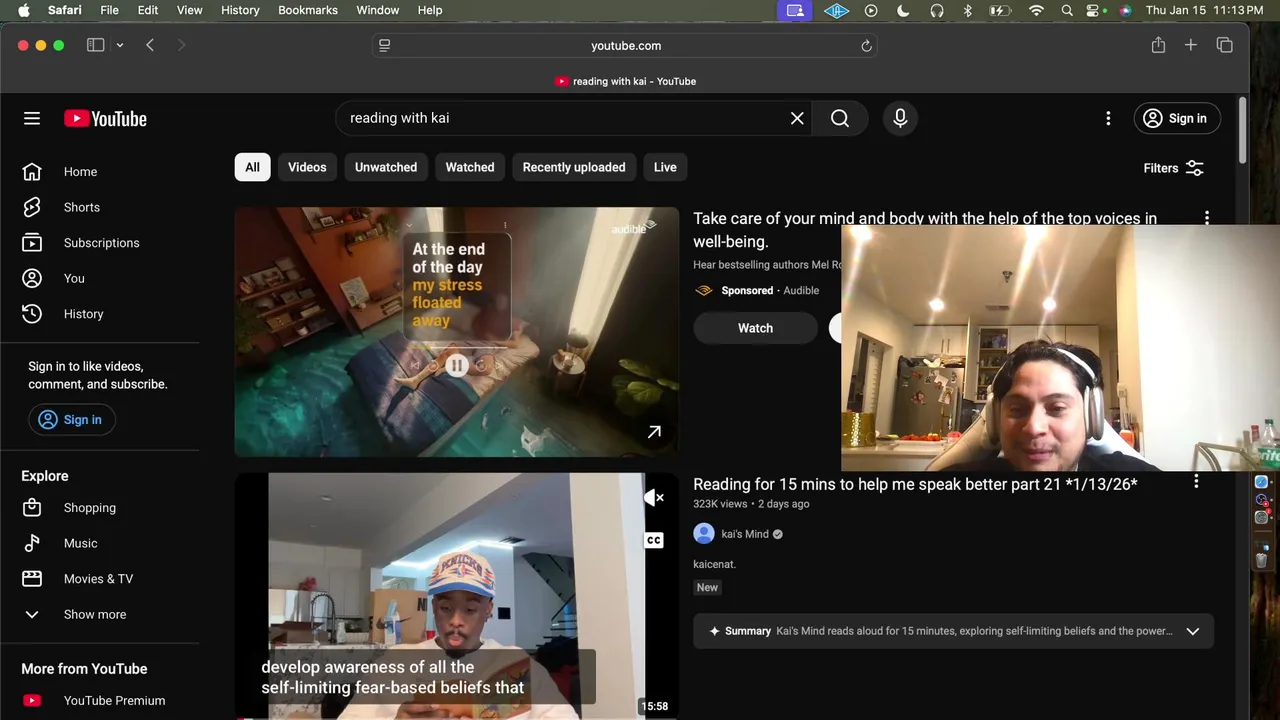1280x720 pixels.
Task: Click Safari Share button
Action: [1158, 45]
